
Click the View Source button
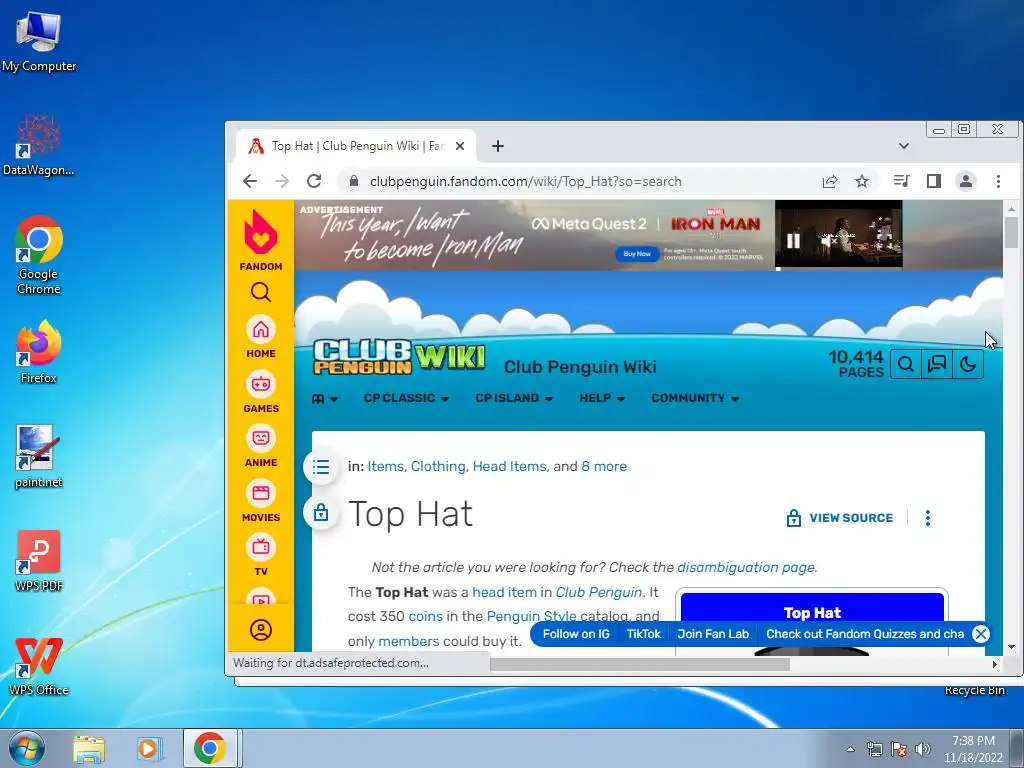tap(839, 518)
